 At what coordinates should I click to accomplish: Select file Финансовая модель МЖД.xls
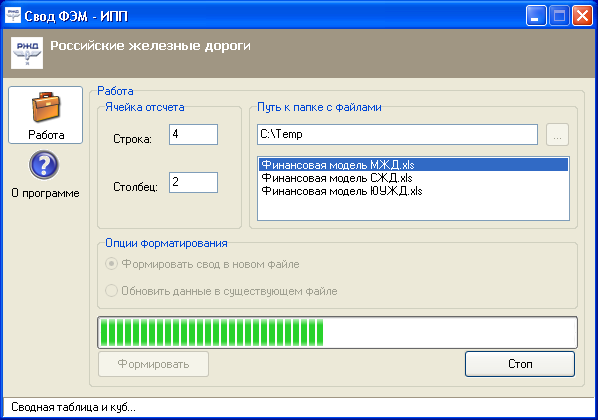click(x=413, y=165)
